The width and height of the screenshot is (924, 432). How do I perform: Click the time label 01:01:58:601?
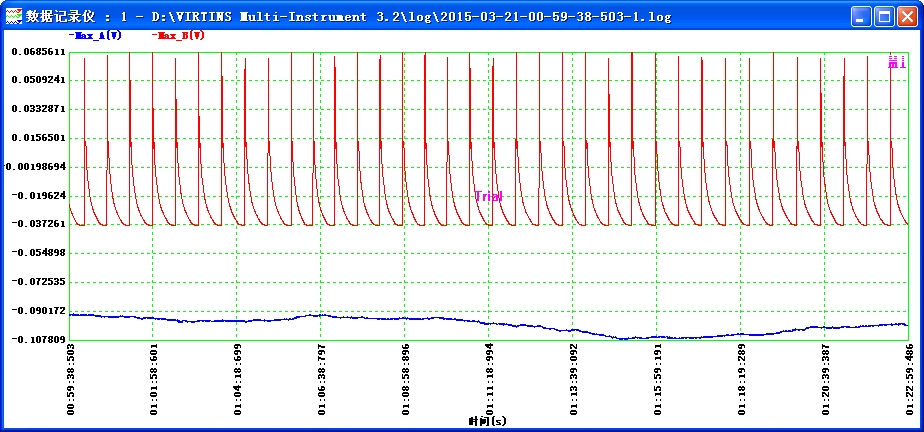click(x=154, y=380)
